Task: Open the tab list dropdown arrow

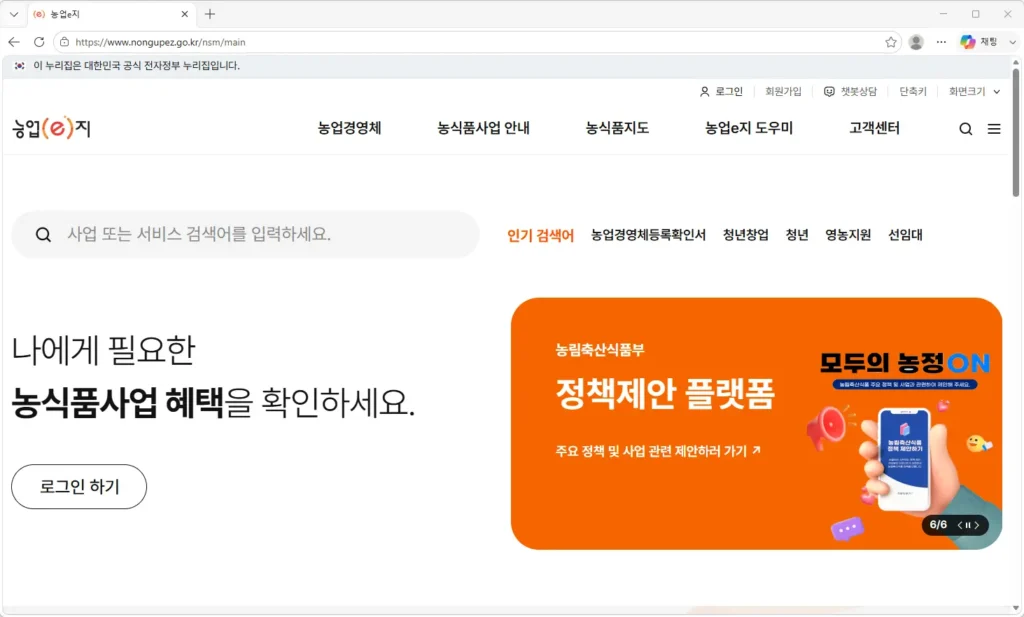Action: [x=14, y=14]
